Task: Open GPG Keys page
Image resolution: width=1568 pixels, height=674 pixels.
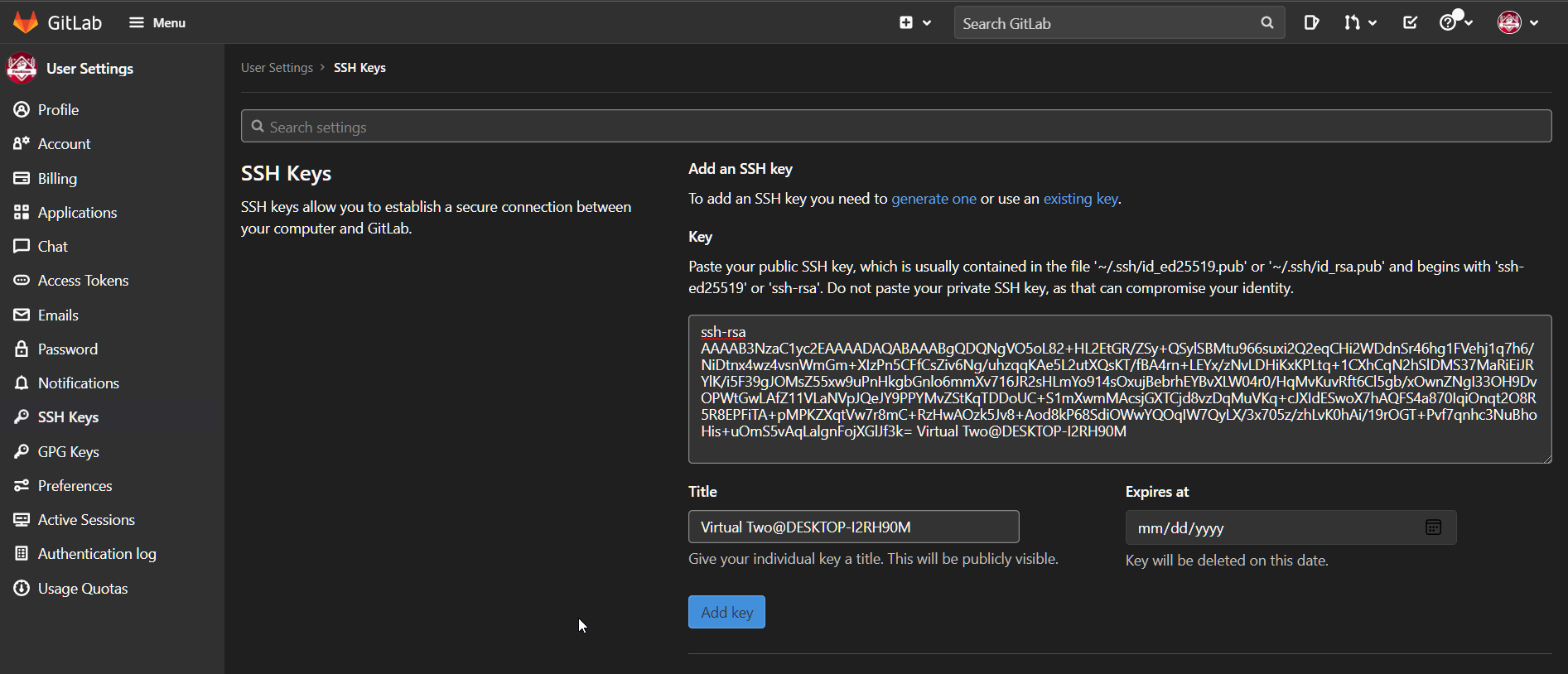Action: click(x=69, y=451)
